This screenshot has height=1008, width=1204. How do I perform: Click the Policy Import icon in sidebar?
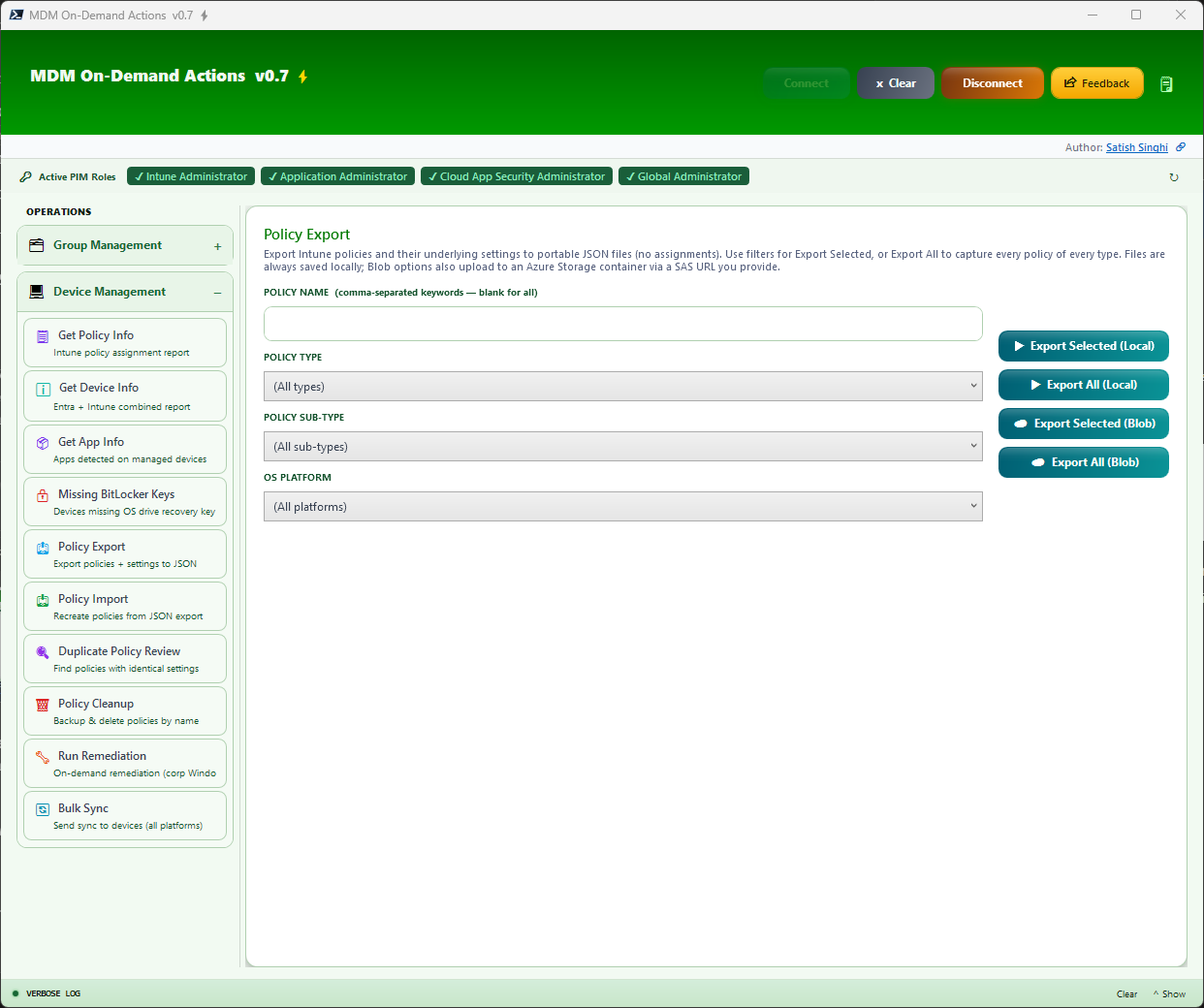[x=43, y=600]
